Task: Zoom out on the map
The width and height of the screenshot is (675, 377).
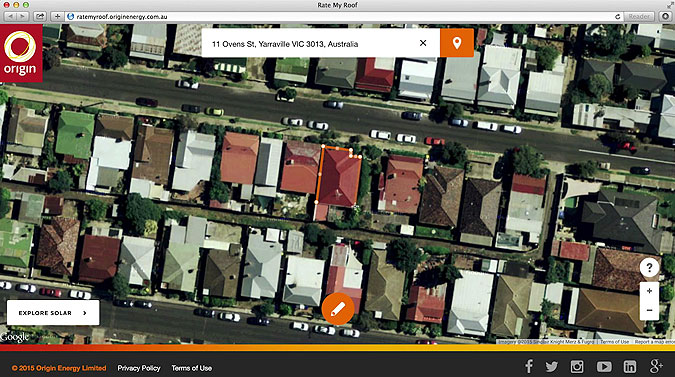Action: (649, 310)
